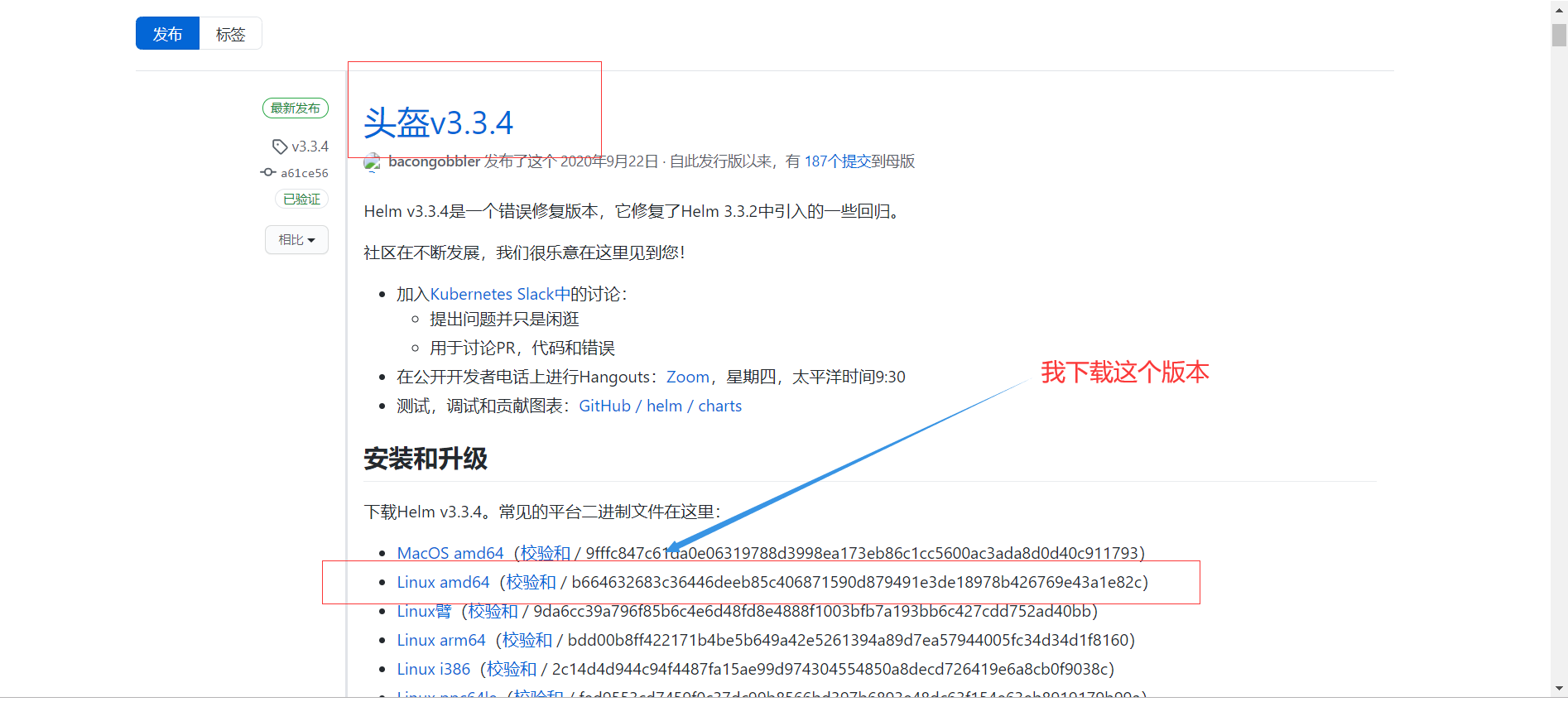Click the Linux i386 checksum hash 2c14d4d944…

(x=830, y=669)
